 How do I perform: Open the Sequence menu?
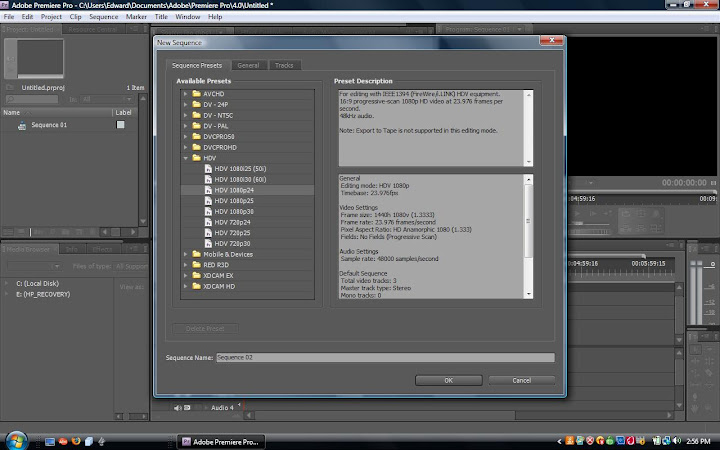click(103, 17)
